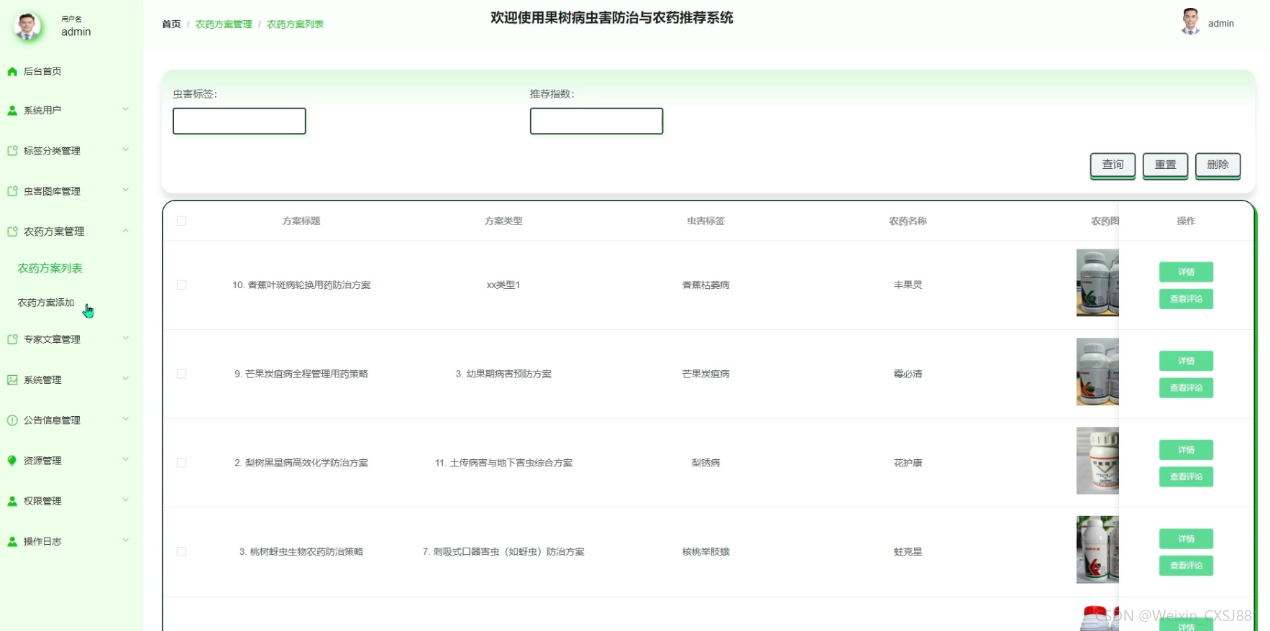Open 详情 for the 丰果灵 row

pos(1186,272)
